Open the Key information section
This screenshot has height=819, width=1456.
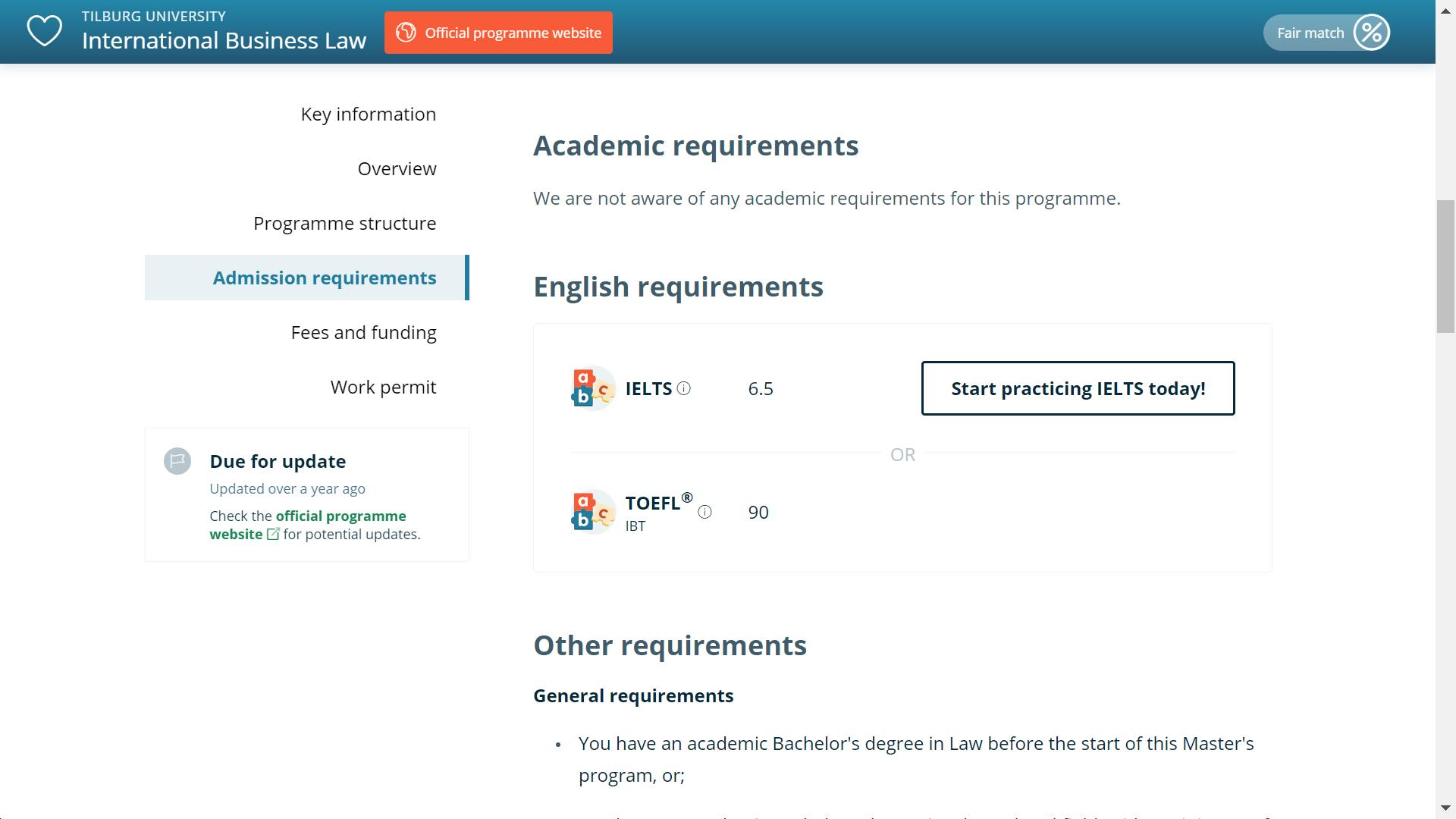(368, 114)
